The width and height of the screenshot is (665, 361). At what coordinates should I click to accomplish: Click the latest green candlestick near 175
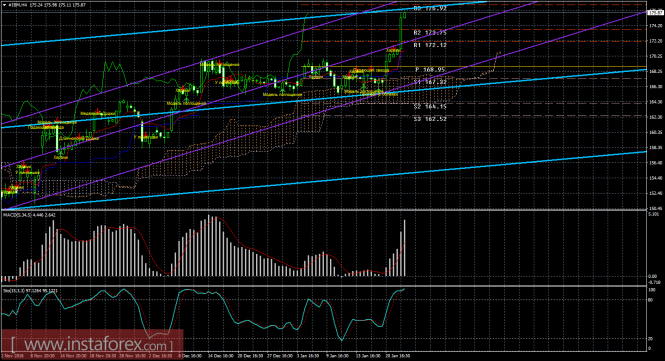tap(405, 15)
